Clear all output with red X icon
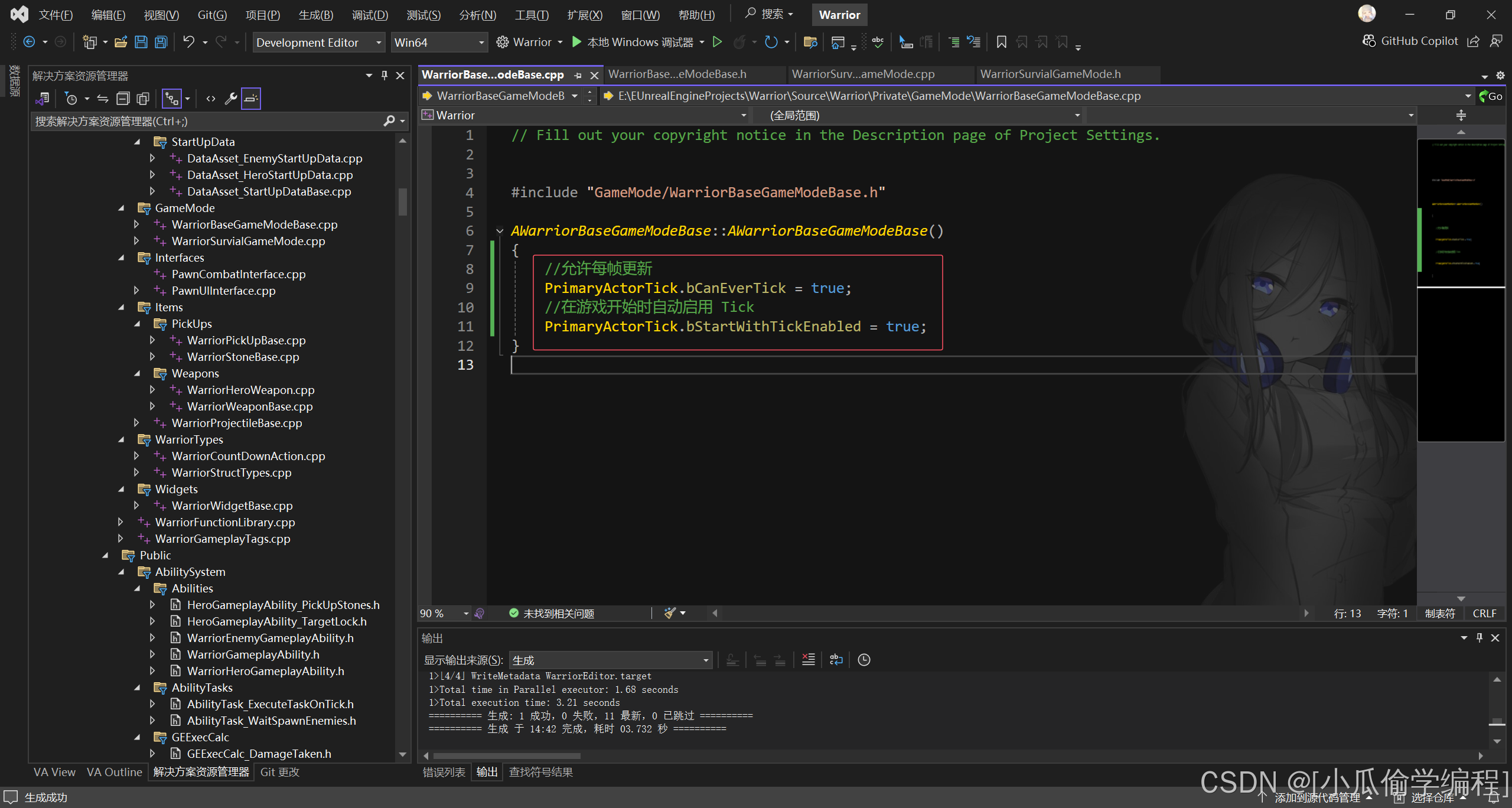This screenshot has height=808, width=1512. [x=808, y=660]
